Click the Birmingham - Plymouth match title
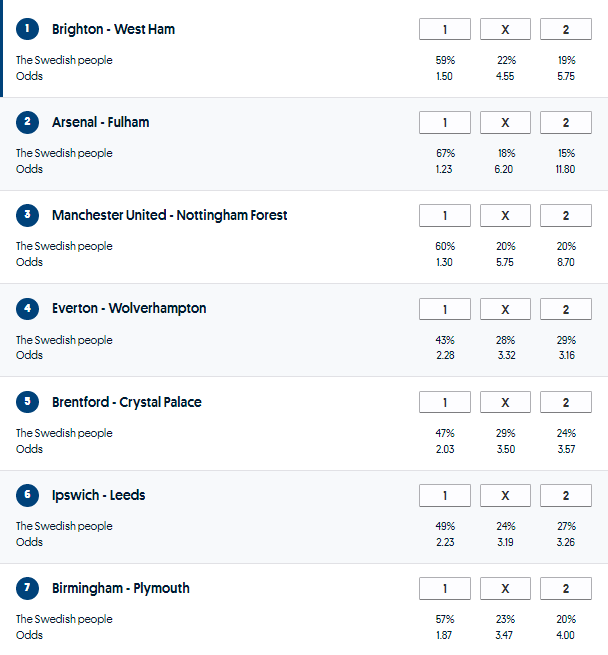Screen dimensions: 608x655 click(120, 588)
